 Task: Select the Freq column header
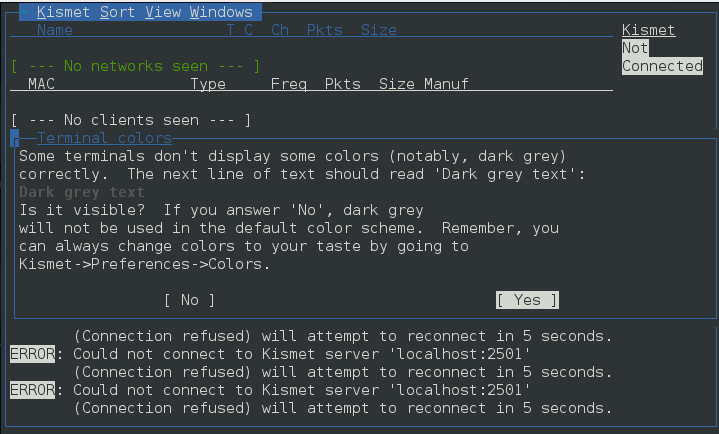[x=288, y=84]
